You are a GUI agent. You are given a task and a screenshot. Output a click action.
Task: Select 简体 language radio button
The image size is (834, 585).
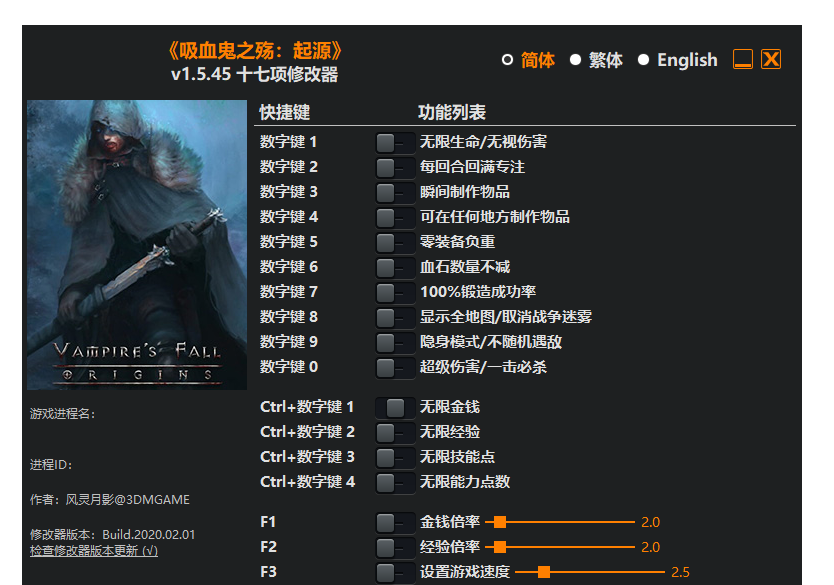pos(507,60)
